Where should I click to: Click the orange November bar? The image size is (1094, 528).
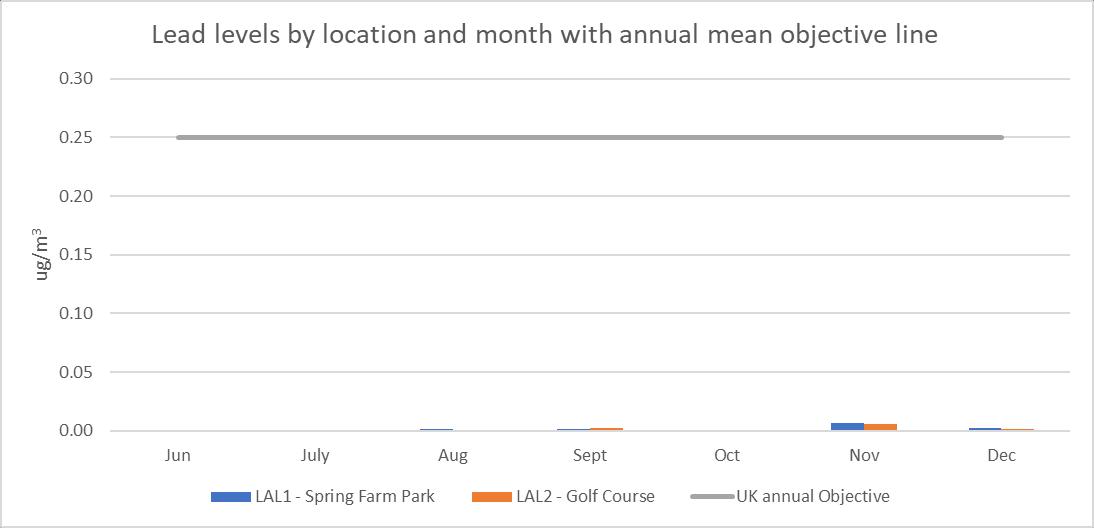tap(881, 427)
